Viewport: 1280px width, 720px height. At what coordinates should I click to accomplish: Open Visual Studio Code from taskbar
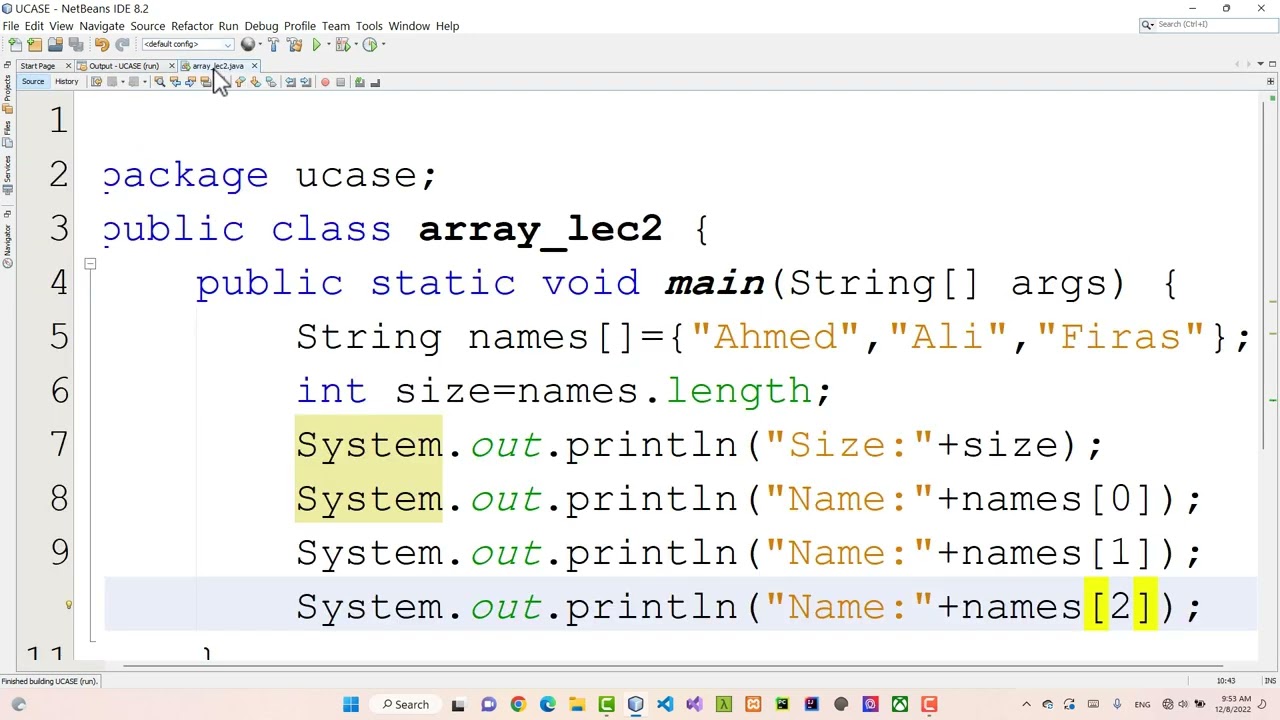tap(665, 704)
